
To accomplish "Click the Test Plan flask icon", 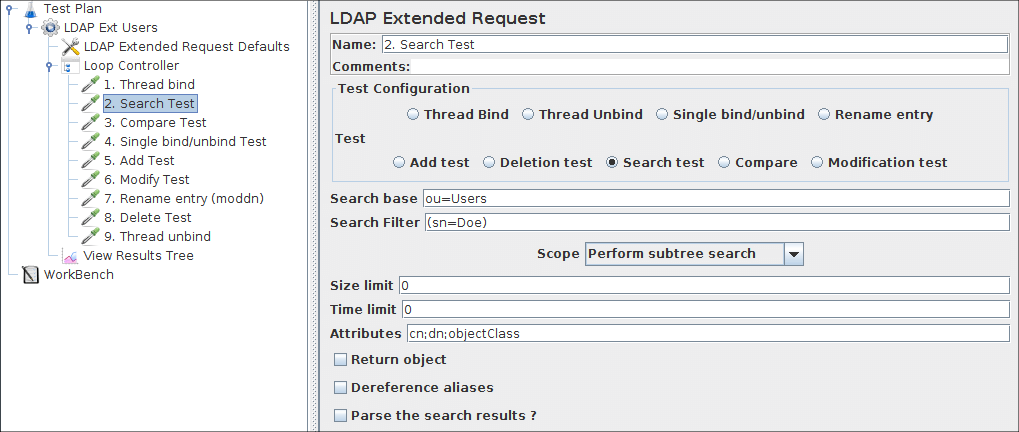I will [x=29, y=9].
